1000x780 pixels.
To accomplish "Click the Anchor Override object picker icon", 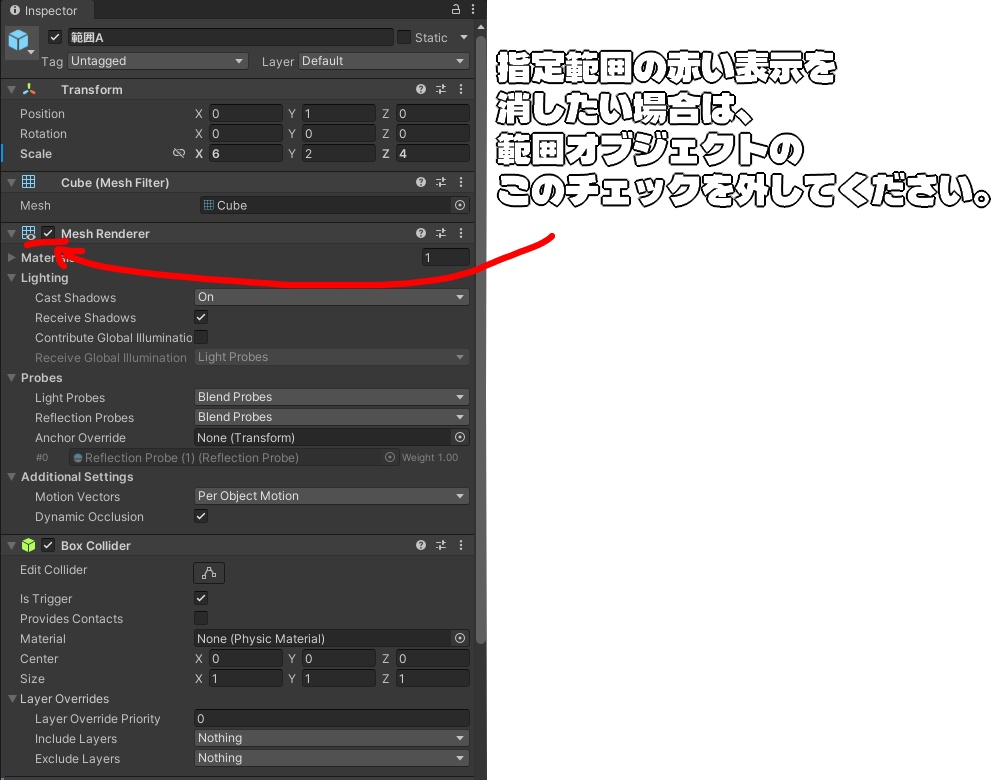I will pyautogui.click(x=459, y=437).
